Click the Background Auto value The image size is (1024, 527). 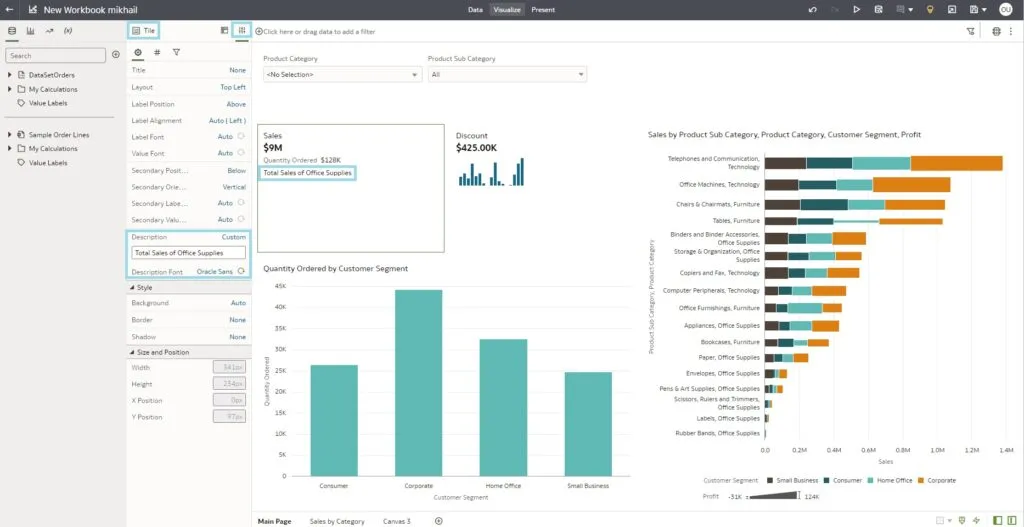(x=238, y=303)
